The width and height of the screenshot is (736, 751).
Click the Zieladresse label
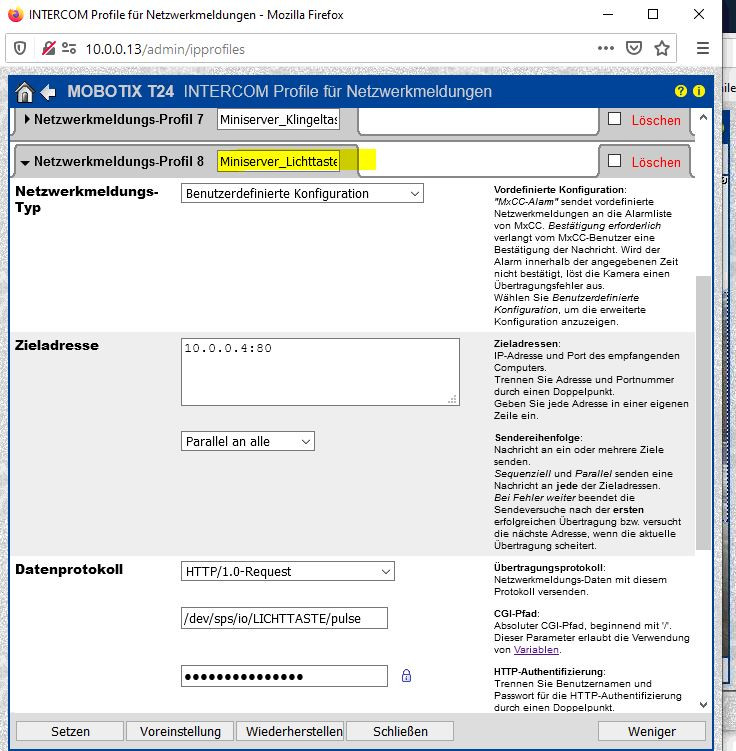pyautogui.click(x=57, y=345)
